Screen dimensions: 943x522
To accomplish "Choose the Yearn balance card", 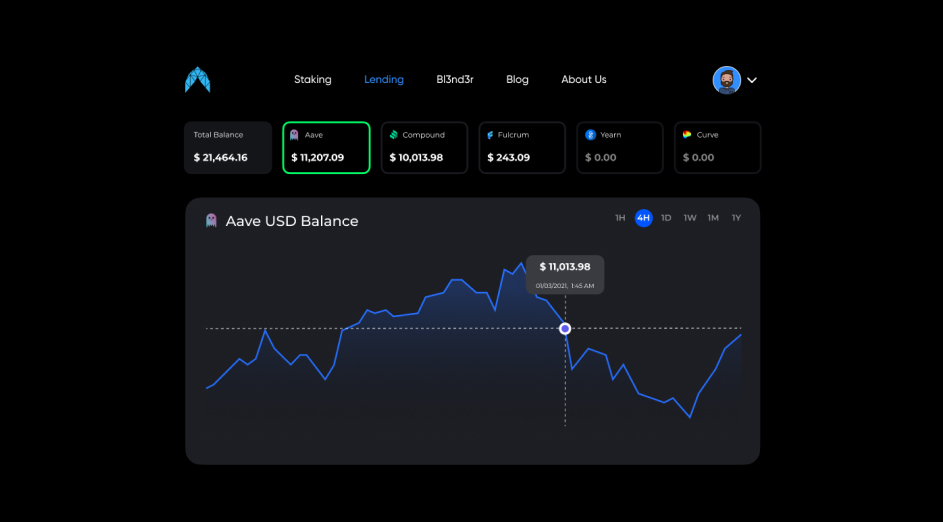I will point(620,147).
